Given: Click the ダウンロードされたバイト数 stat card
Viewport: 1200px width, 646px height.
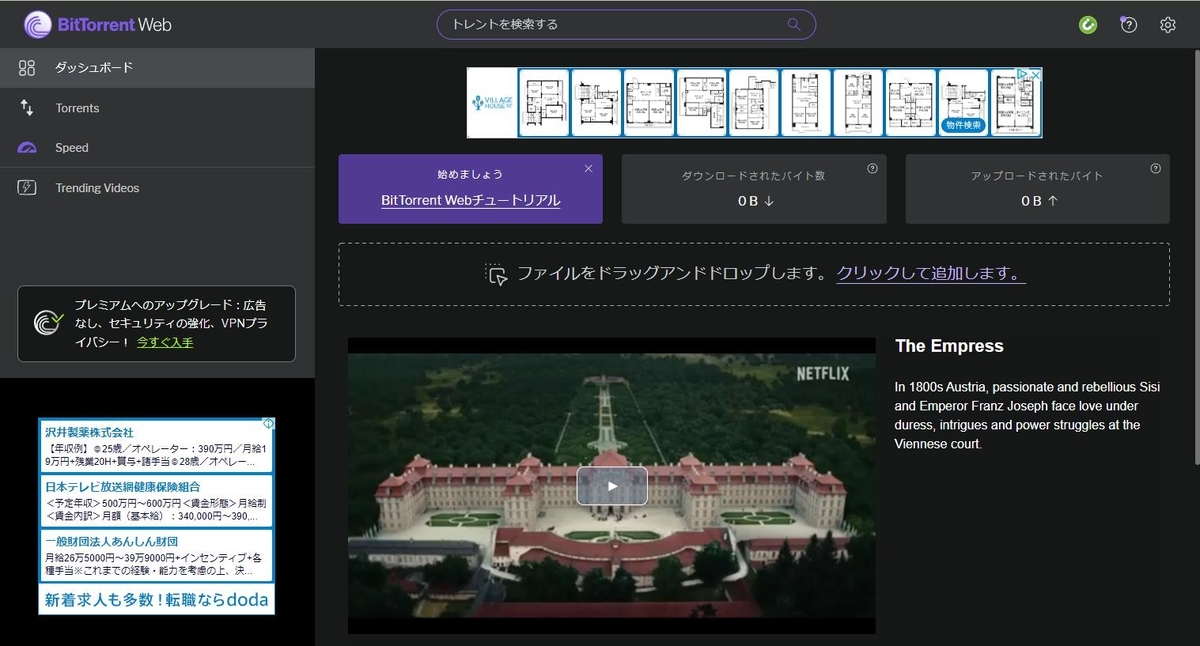Looking at the screenshot, I should [x=754, y=189].
